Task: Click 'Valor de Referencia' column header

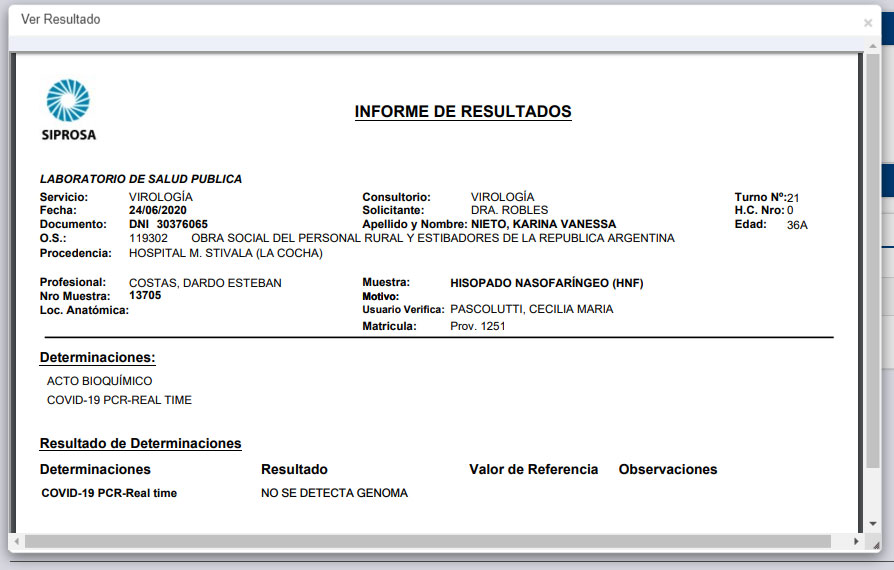Action: tap(534, 469)
